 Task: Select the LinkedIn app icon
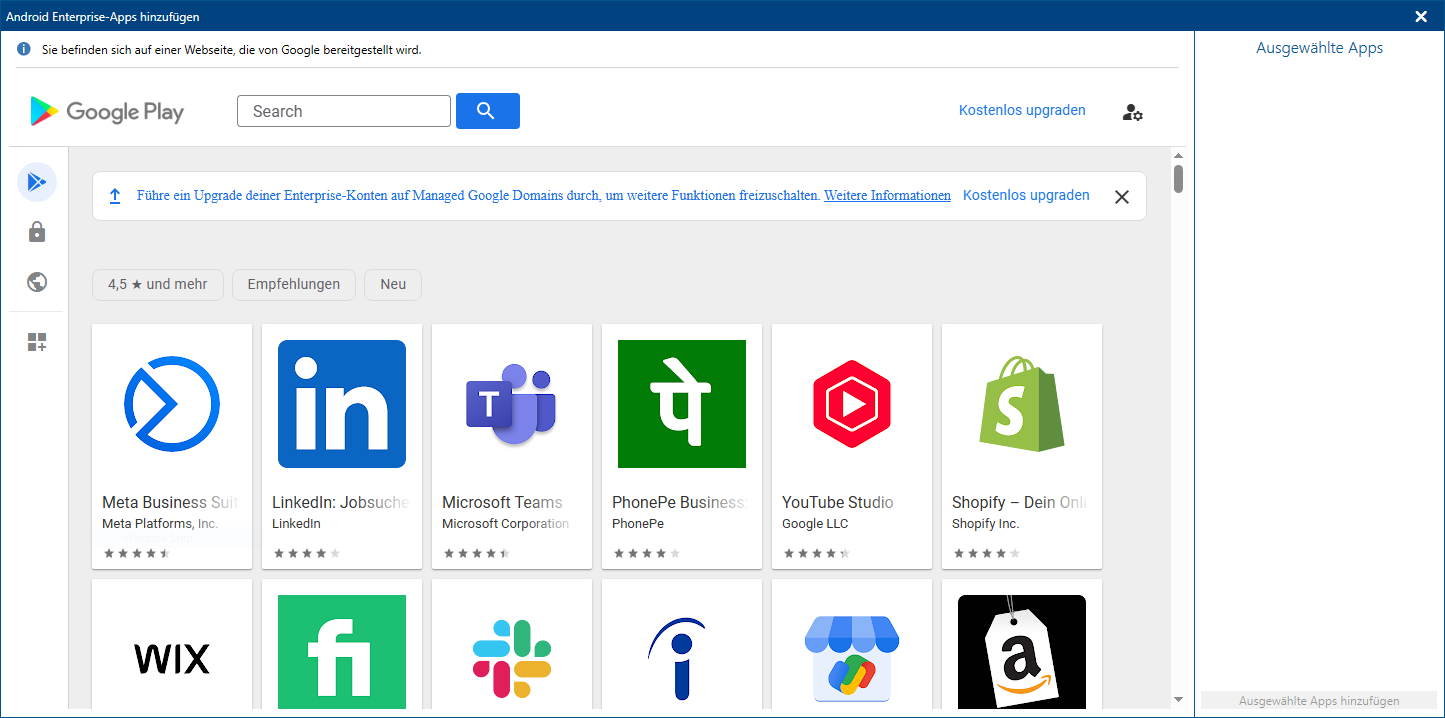pos(341,404)
